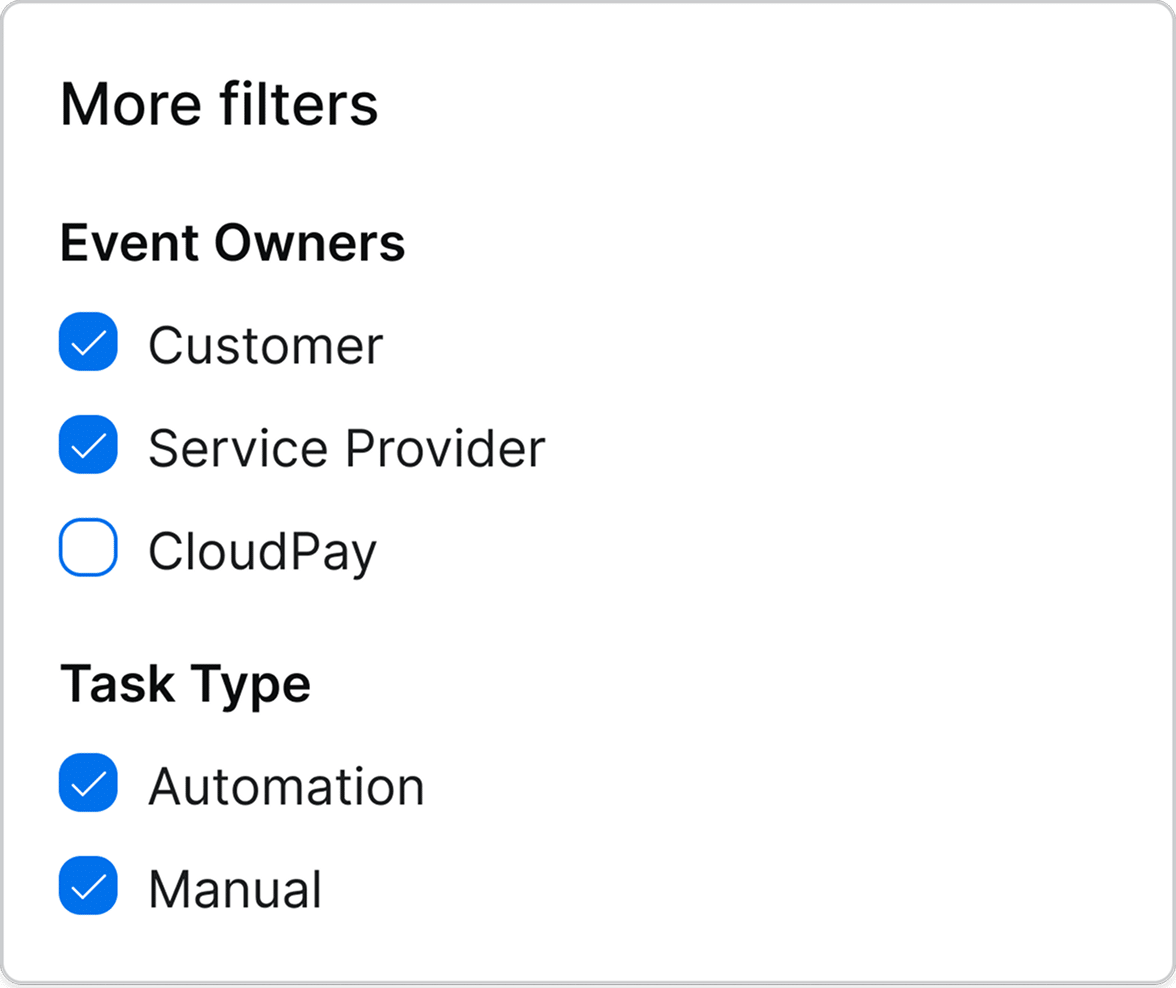Select the CloudPay label text
This screenshot has width=1176, height=988.
[x=262, y=552]
